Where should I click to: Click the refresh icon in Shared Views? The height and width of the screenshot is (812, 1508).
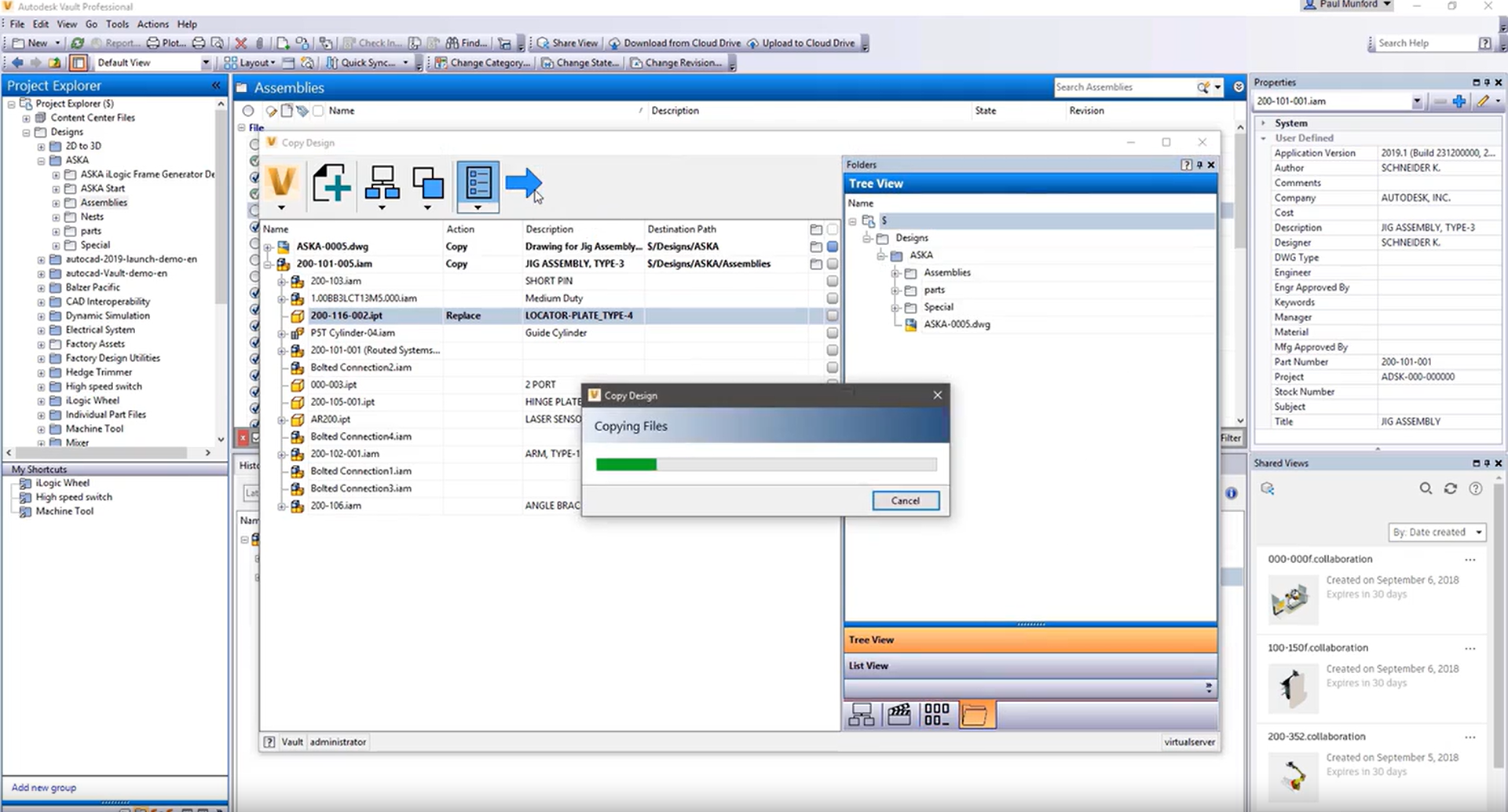pos(1451,488)
